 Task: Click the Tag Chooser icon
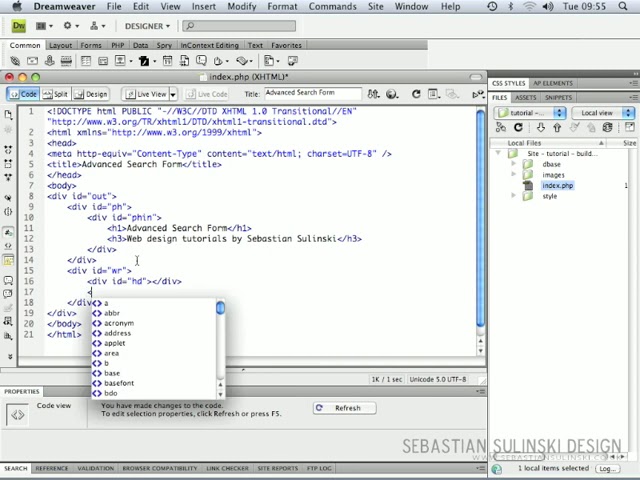[293, 61]
